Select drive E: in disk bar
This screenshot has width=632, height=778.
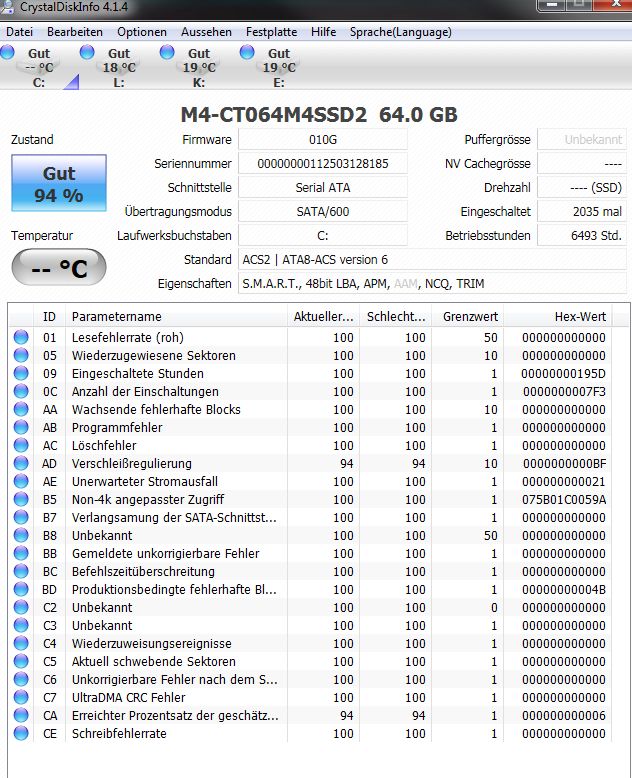pyautogui.click(x=279, y=67)
